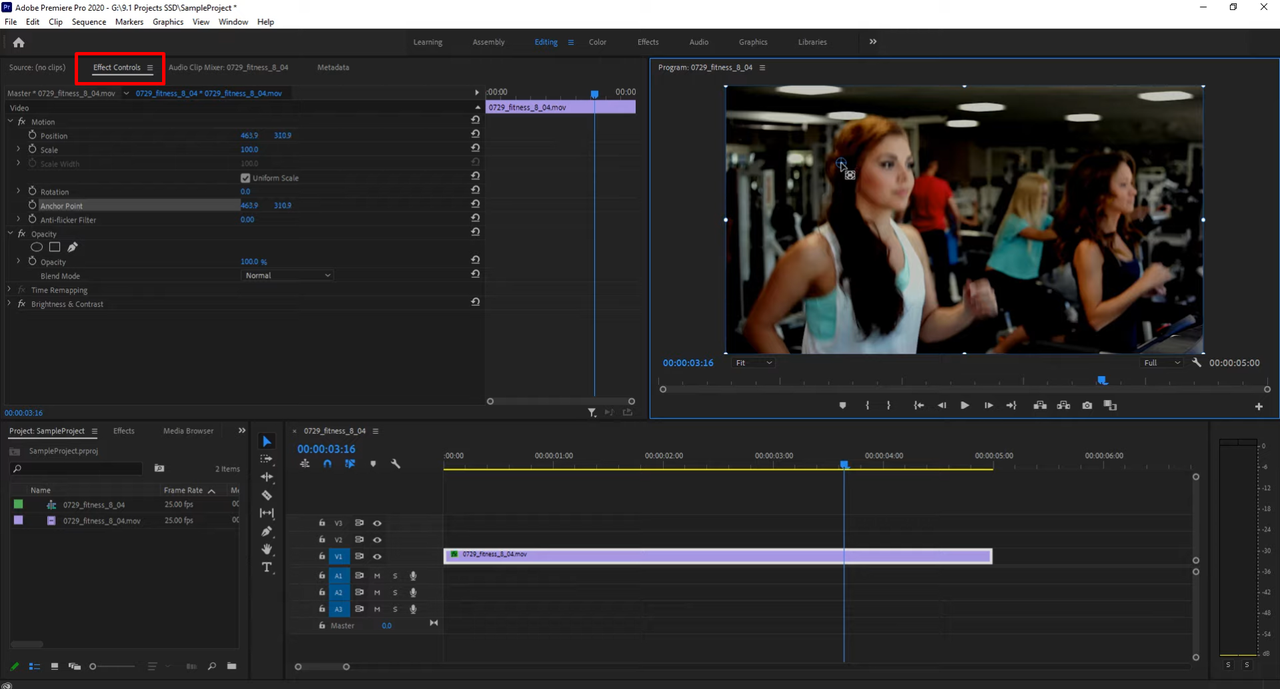Activate the Selection arrow tool
Screen dimensions: 1280x689
[x=267, y=441]
